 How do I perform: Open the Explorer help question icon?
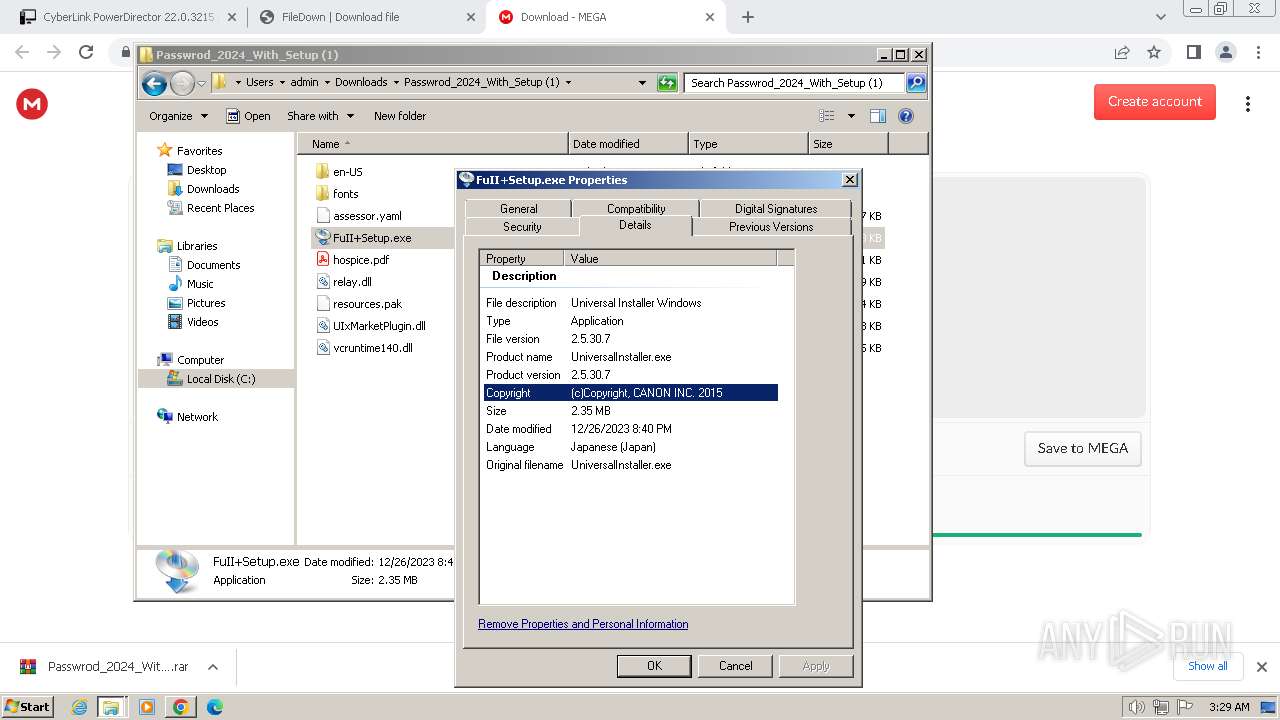906,116
